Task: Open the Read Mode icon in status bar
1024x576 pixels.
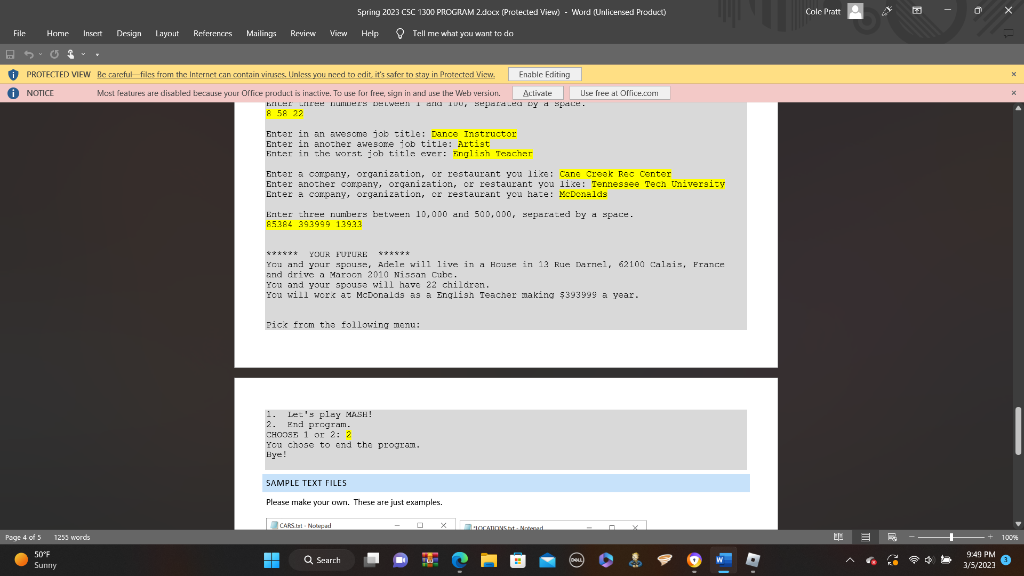Action: (x=838, y=537)
